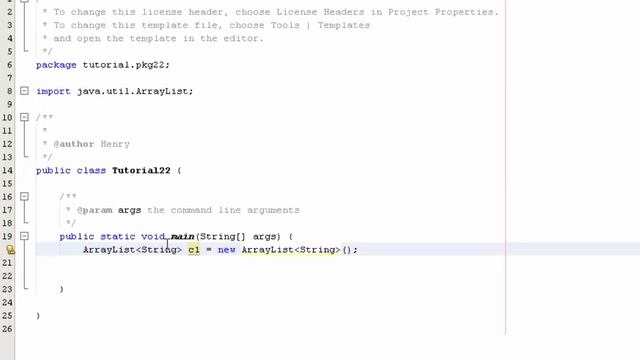The image size is (640, 360).
Task: Click the 'static' keyword on line 19
Action: pos(118,236)
